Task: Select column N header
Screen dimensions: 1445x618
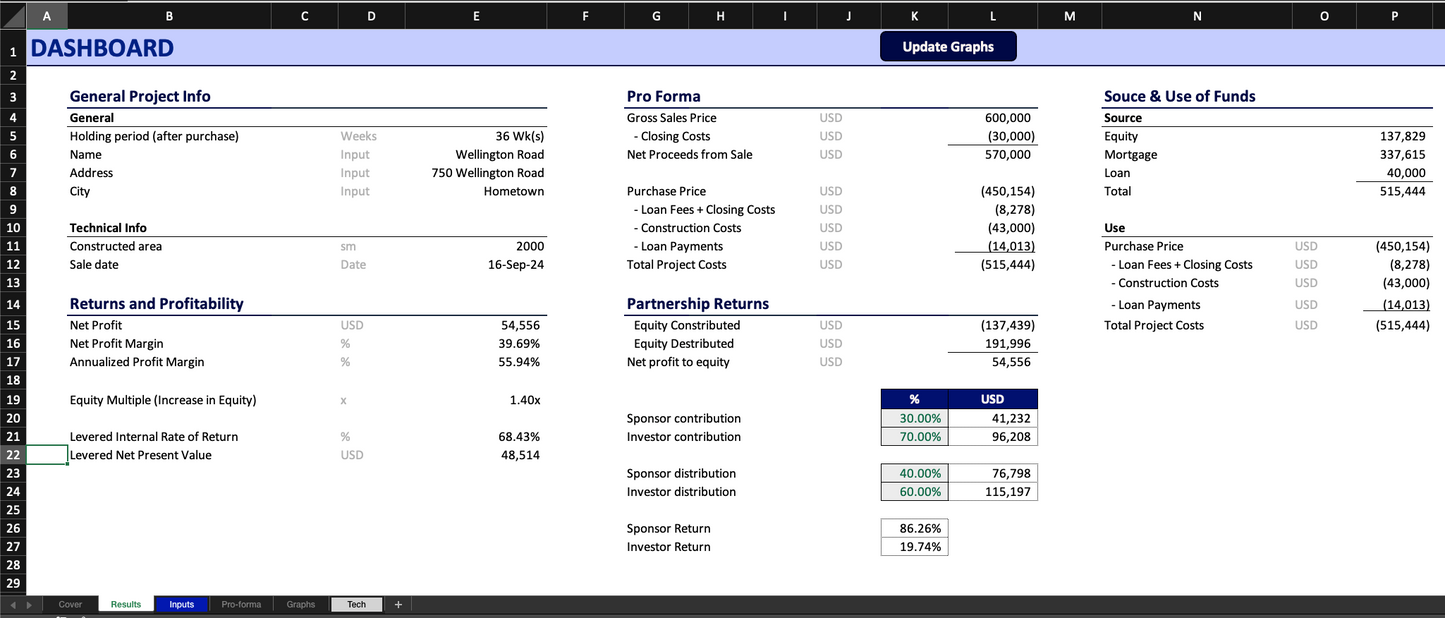Action: 1197,16
